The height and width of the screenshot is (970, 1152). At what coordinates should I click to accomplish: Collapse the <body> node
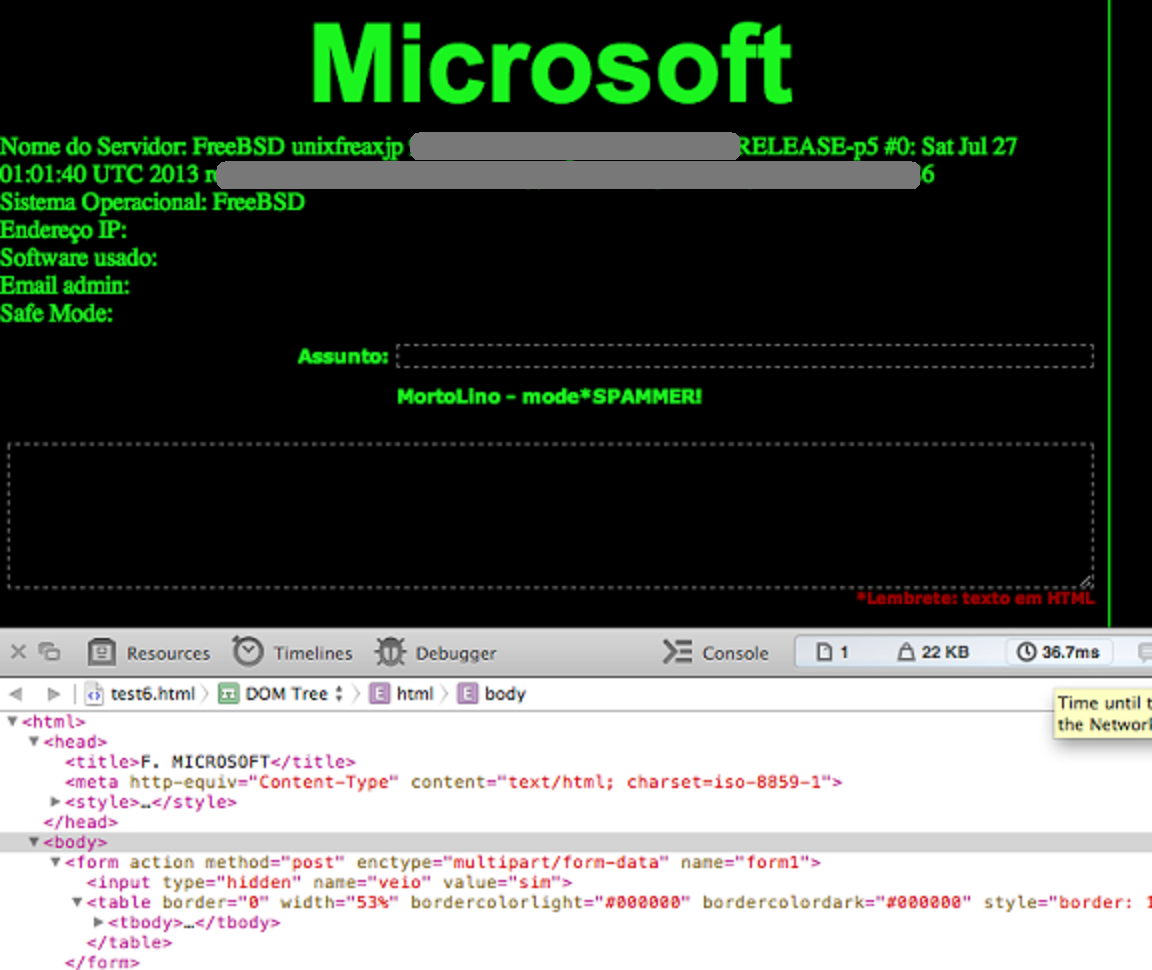pyautogui.click(x=34, y=841)
